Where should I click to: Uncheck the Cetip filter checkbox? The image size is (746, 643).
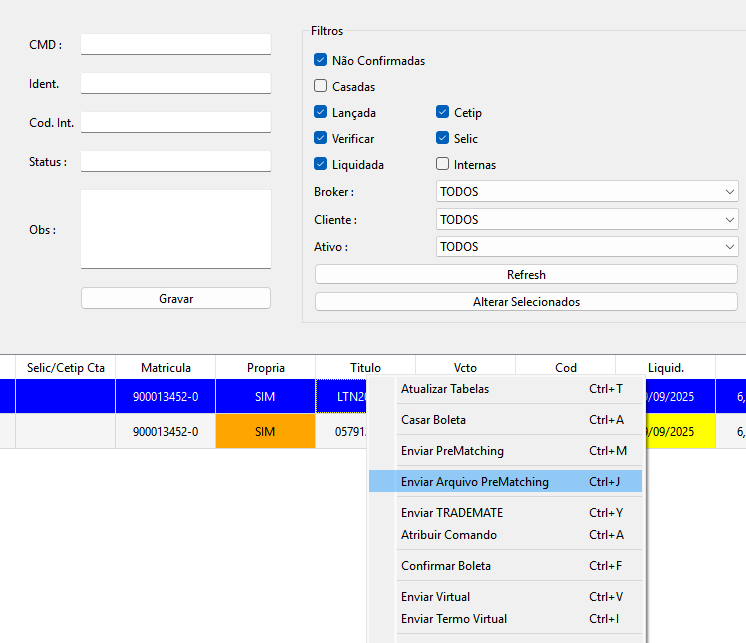[x=443, y=113]
